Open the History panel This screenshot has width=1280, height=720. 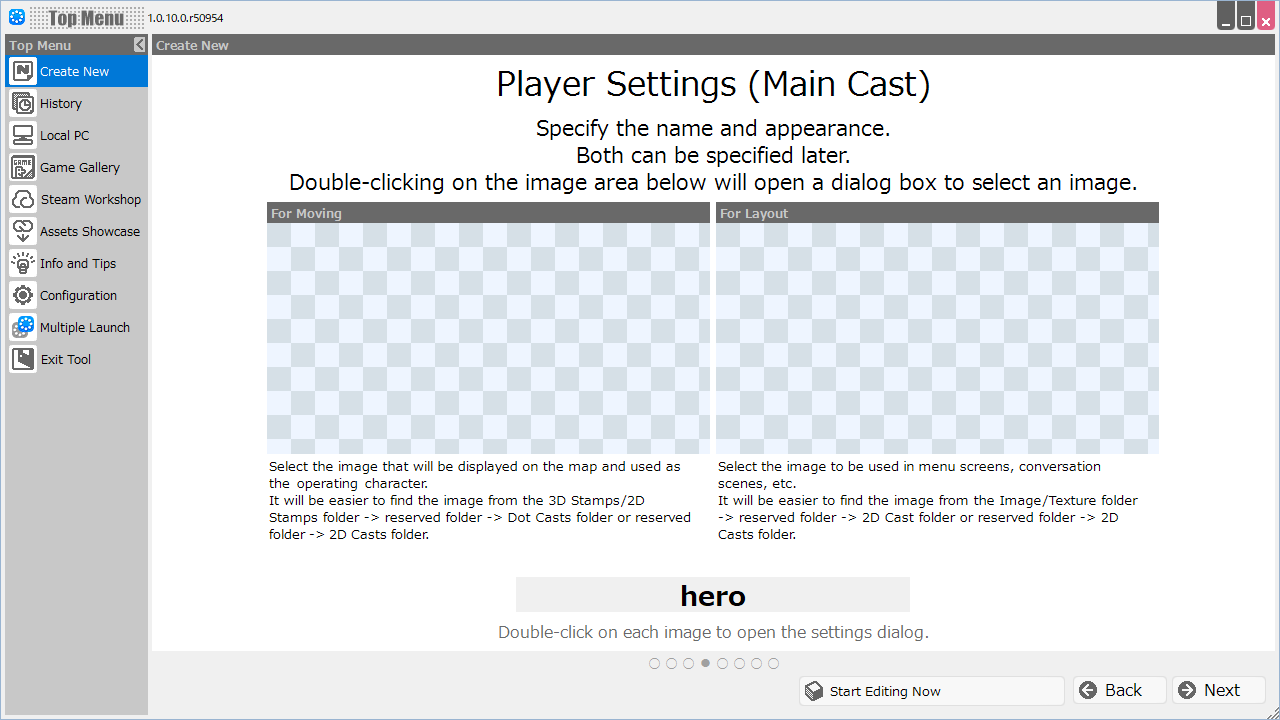click(62, 103)
